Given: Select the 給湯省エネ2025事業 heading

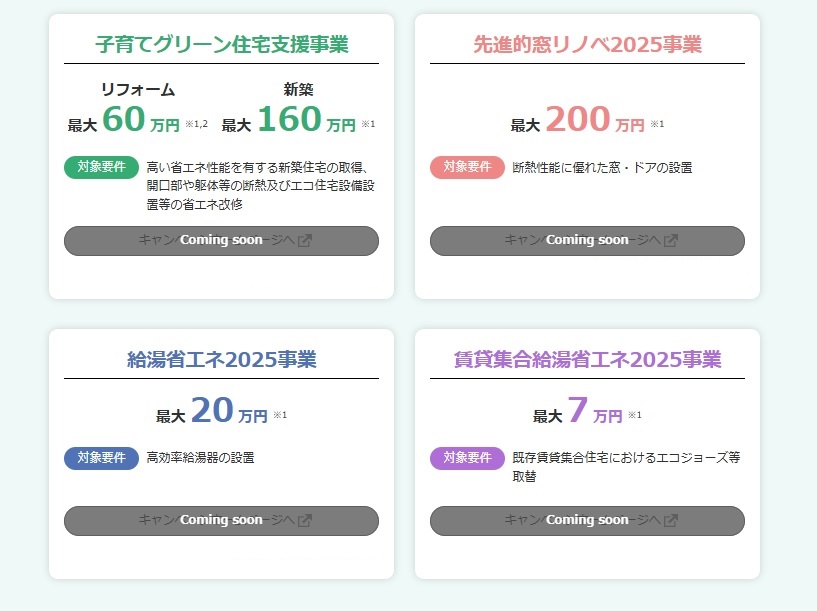Looking at the screenshot, I should click(221, 359).
